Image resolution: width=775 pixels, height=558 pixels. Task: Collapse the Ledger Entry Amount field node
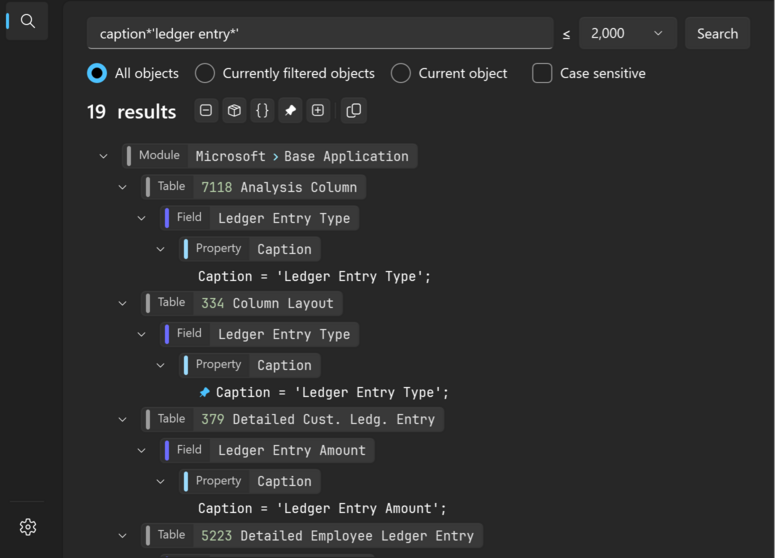pyautogui.click(x=141, y=450)
